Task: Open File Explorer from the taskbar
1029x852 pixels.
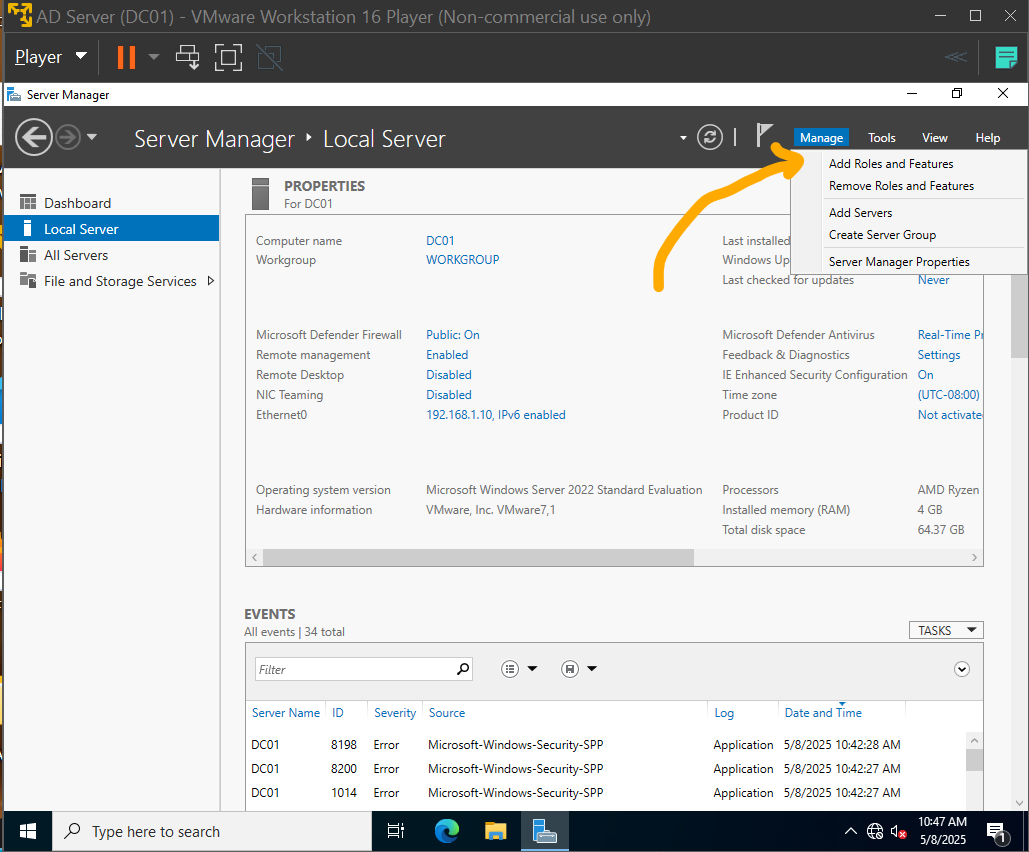Action: (495, 832)
